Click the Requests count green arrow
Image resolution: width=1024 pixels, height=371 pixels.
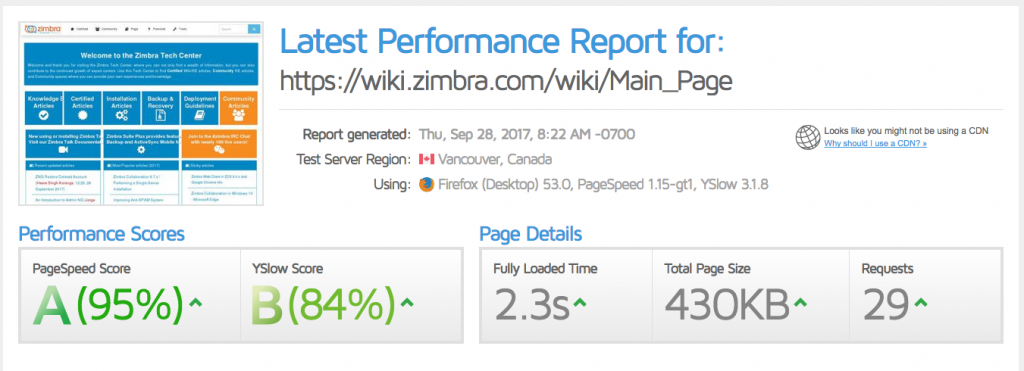pos(921,302)
